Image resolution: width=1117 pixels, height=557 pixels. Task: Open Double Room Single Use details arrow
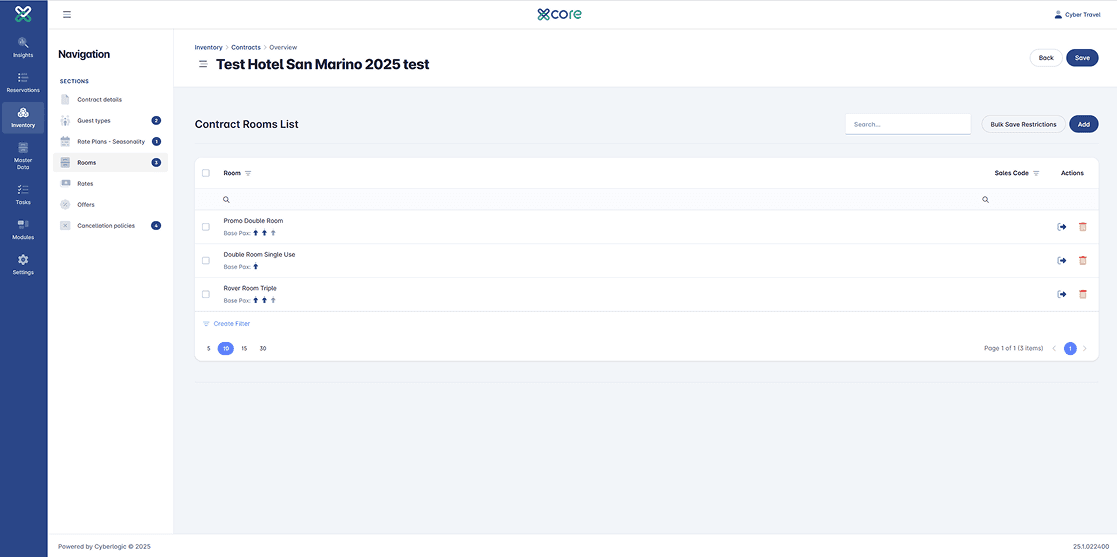(x=1062, y=261)
